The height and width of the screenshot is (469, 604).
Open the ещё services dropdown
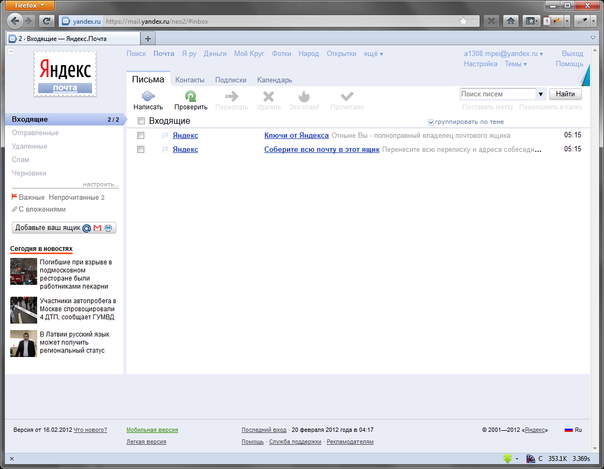(373, 54)
